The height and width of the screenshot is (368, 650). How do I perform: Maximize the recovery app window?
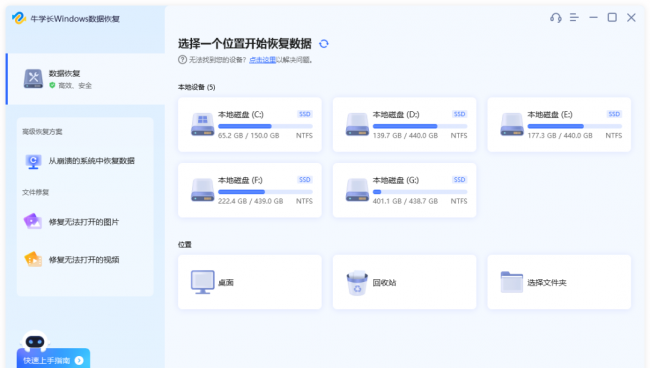[x=612, y=17]
